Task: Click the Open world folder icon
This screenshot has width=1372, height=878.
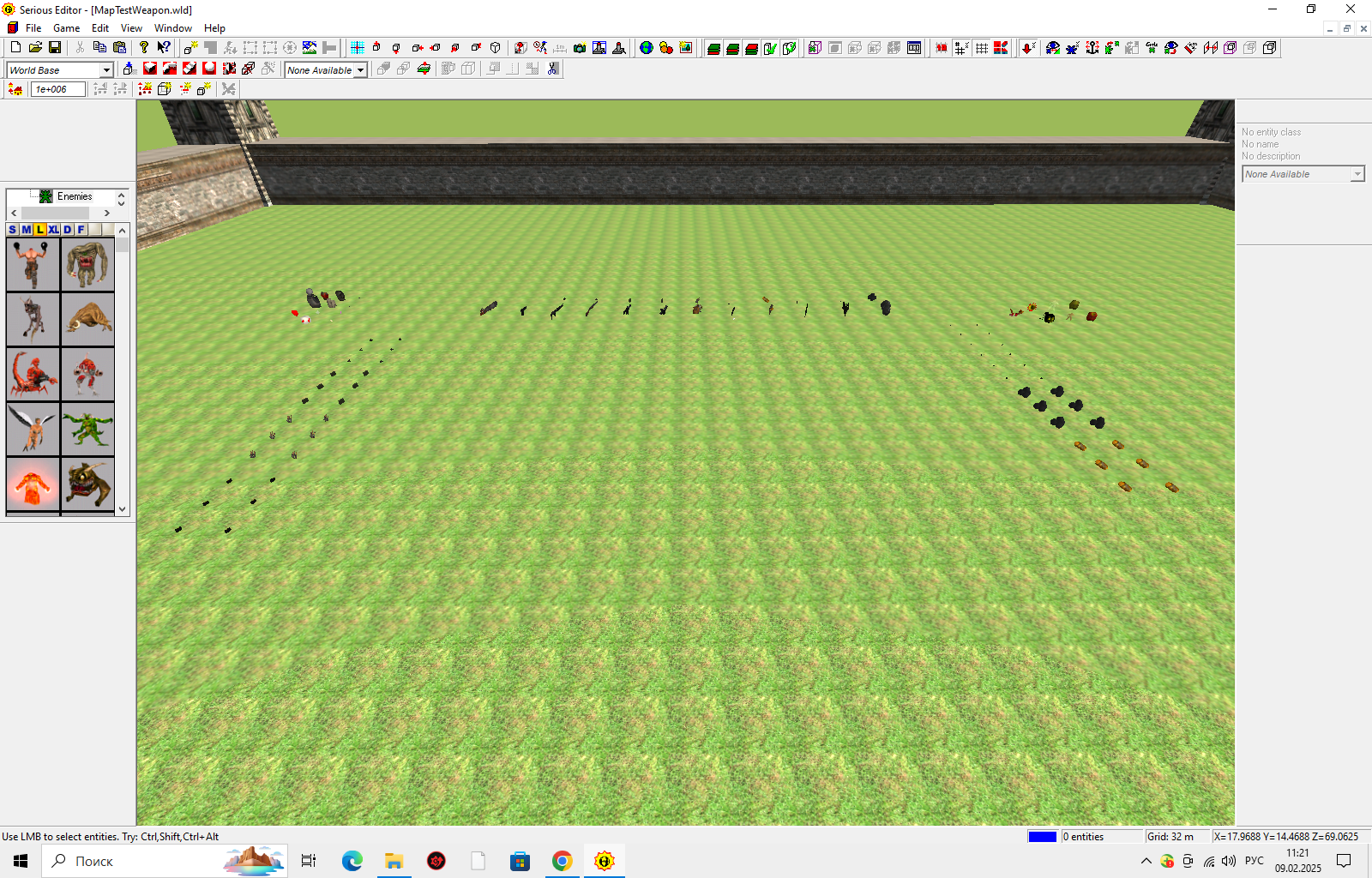Action: 35,48
